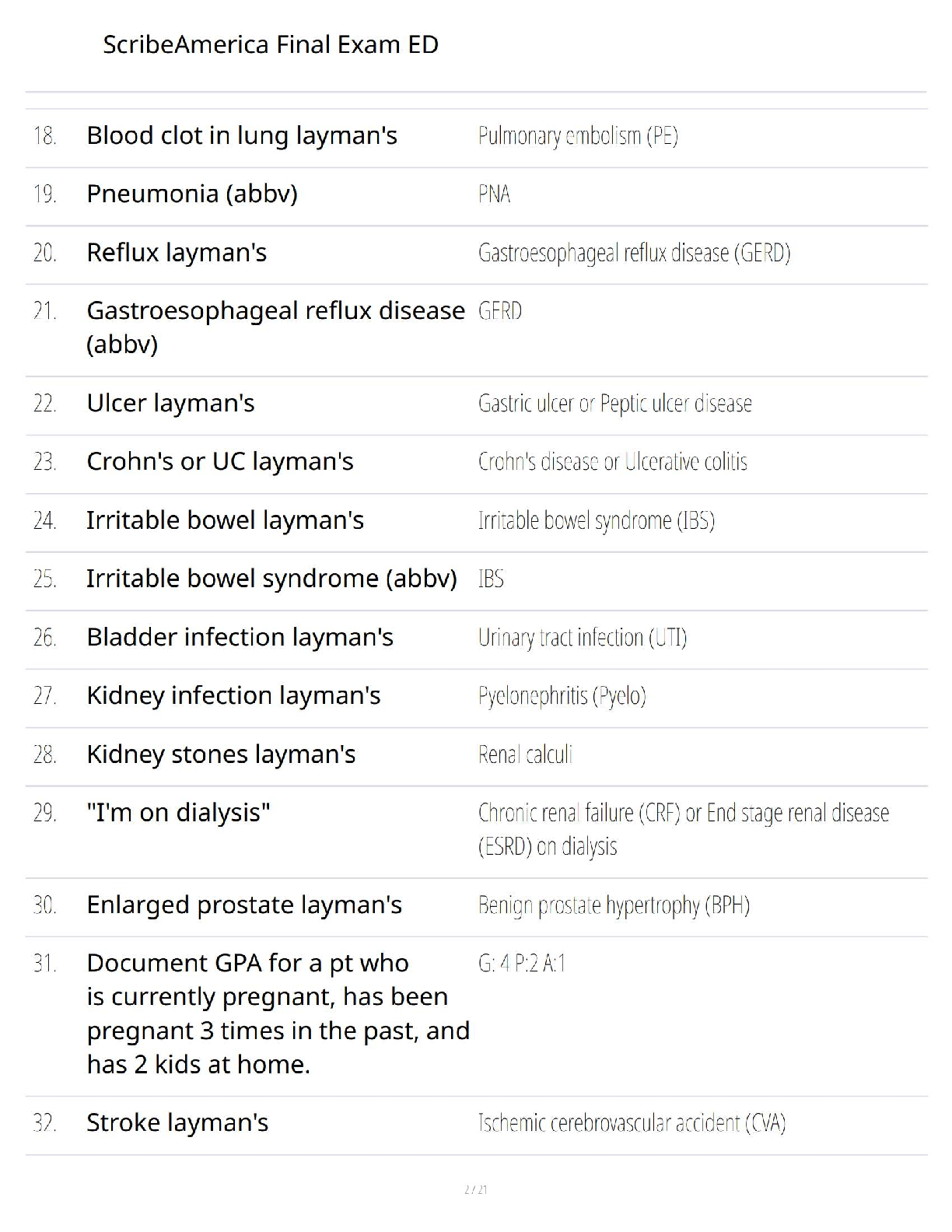Click the Urinary tract infection (UTI) answer
The image size is (952, 1232).
click(582, 638)
